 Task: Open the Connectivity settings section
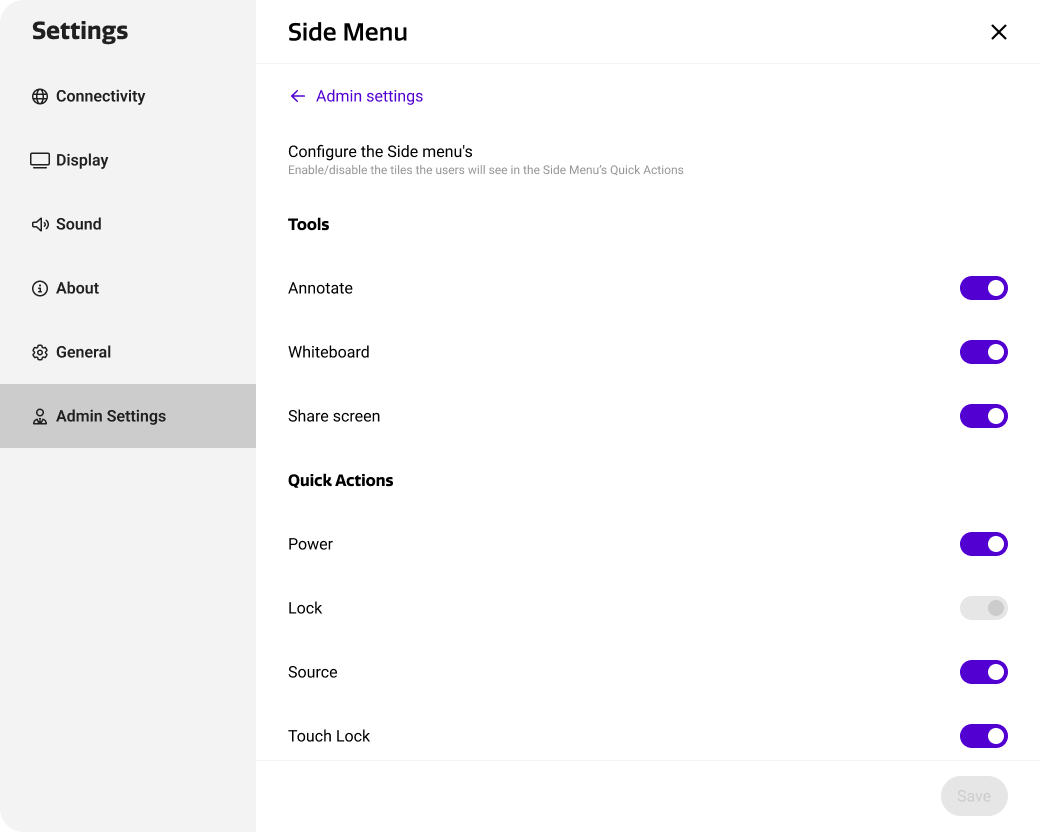coord(101,96)
